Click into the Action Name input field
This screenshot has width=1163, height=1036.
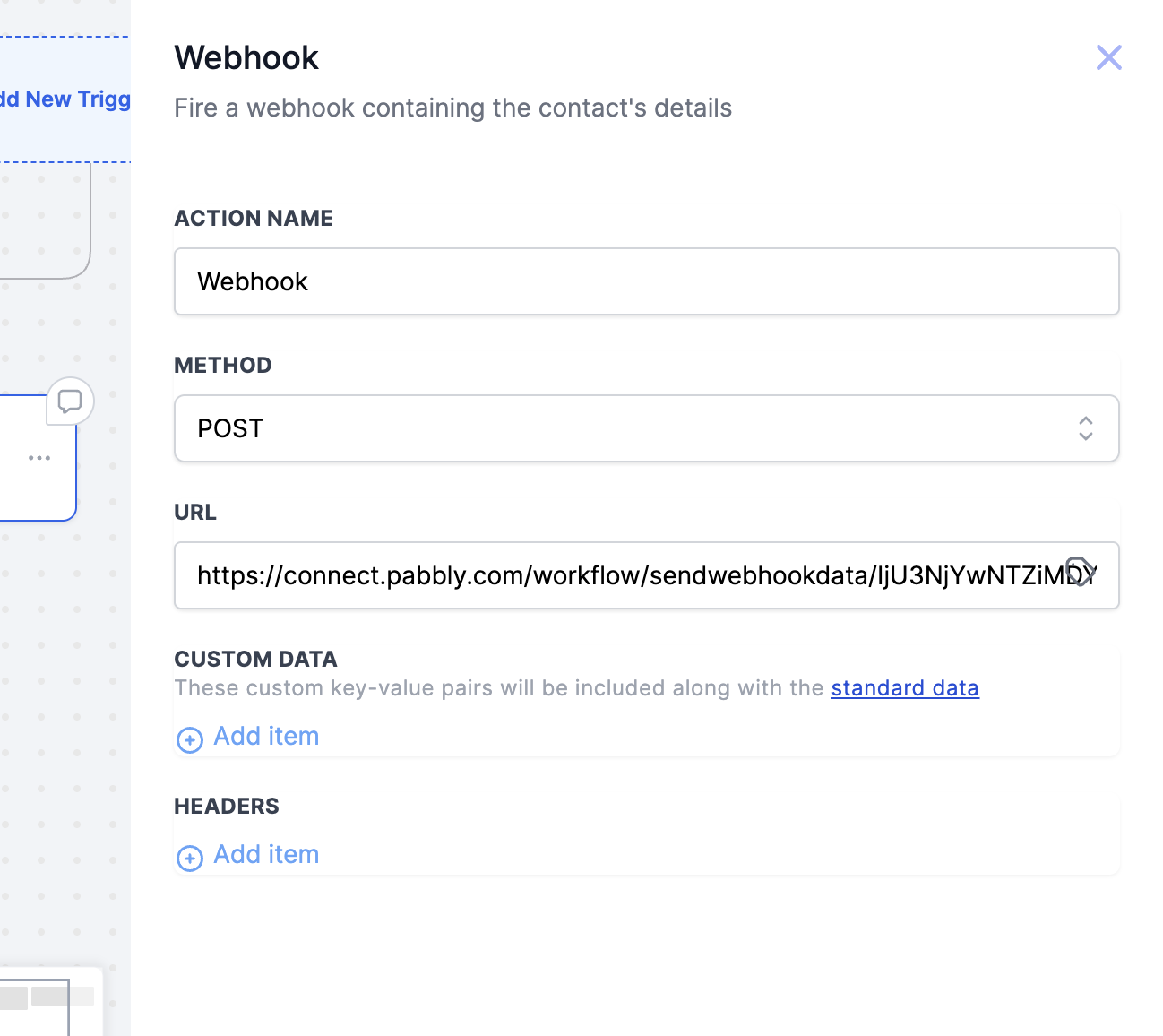[x=647, y=281]
